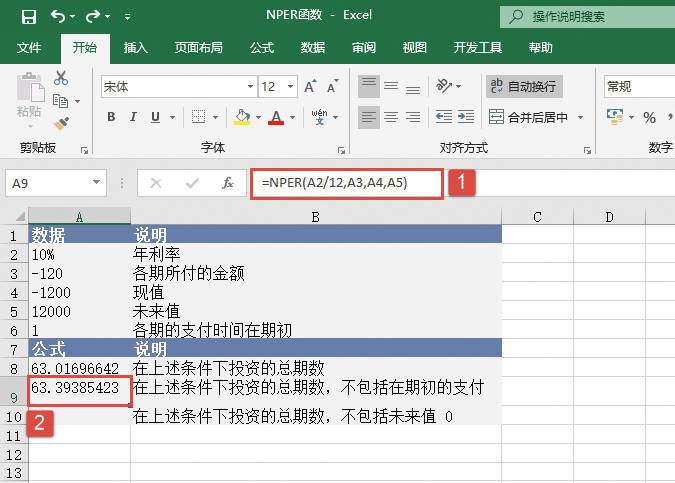675x483 pixels.
Task: Click the Cancel X icon in formula bar
Action: click(x=156, y=183)
